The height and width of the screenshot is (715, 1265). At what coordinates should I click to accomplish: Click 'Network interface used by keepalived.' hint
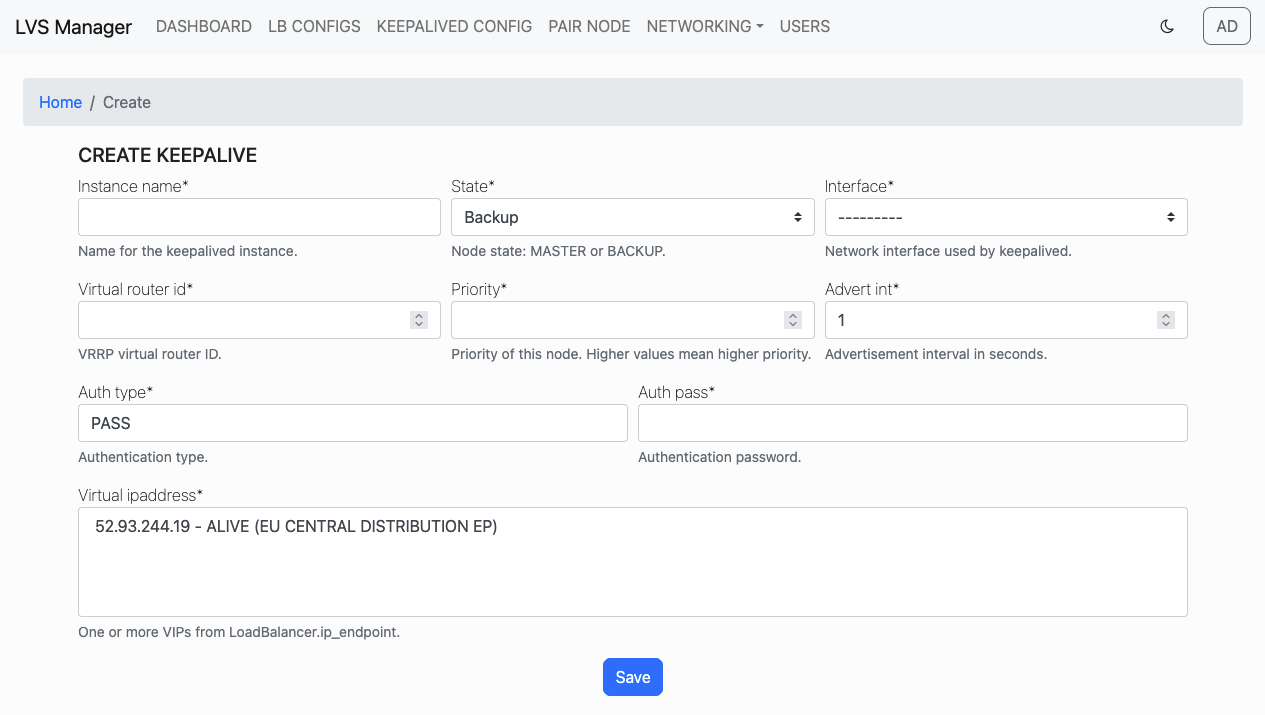click(948, 251)
